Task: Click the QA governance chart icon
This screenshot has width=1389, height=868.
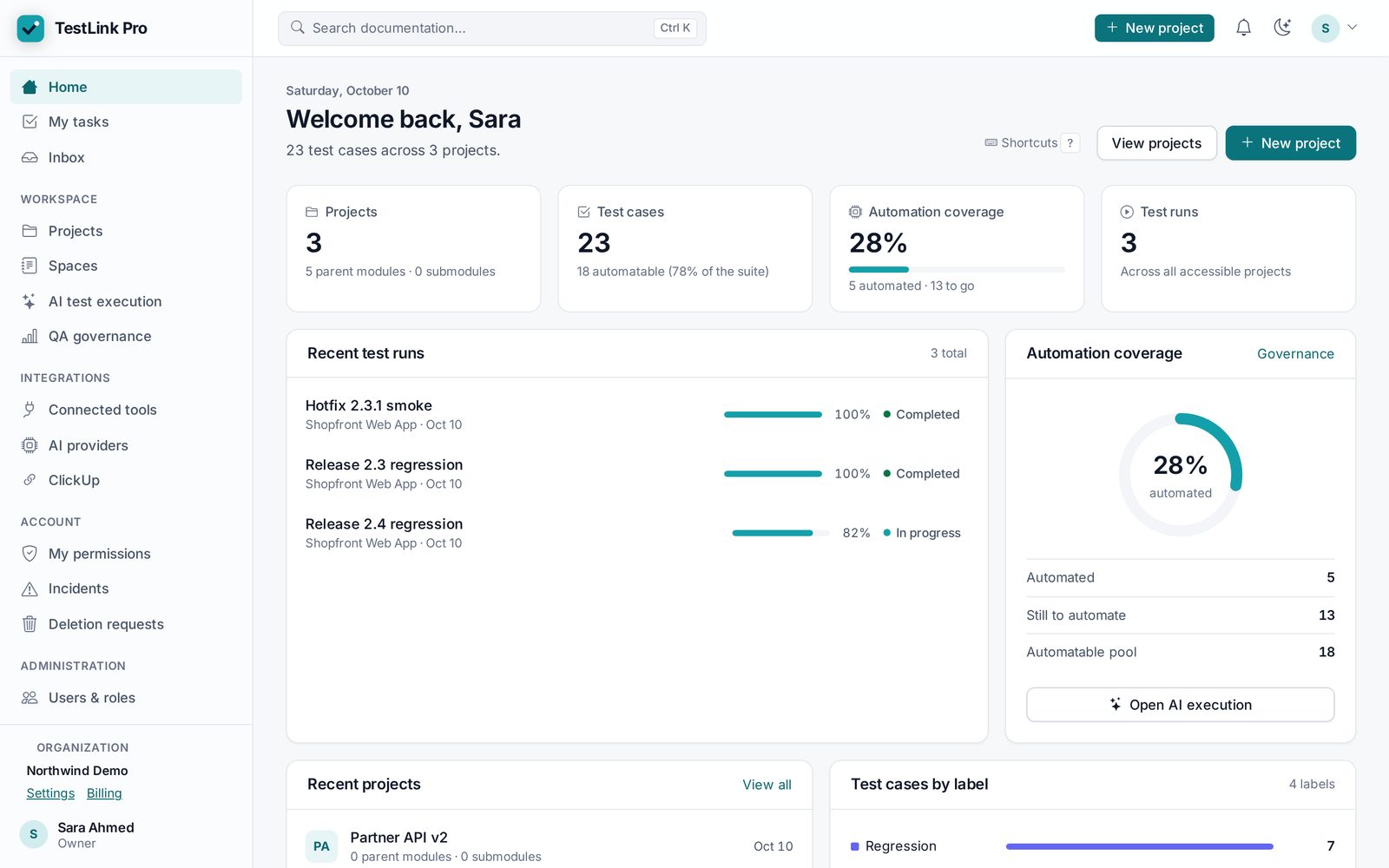Action: point(30,336)
